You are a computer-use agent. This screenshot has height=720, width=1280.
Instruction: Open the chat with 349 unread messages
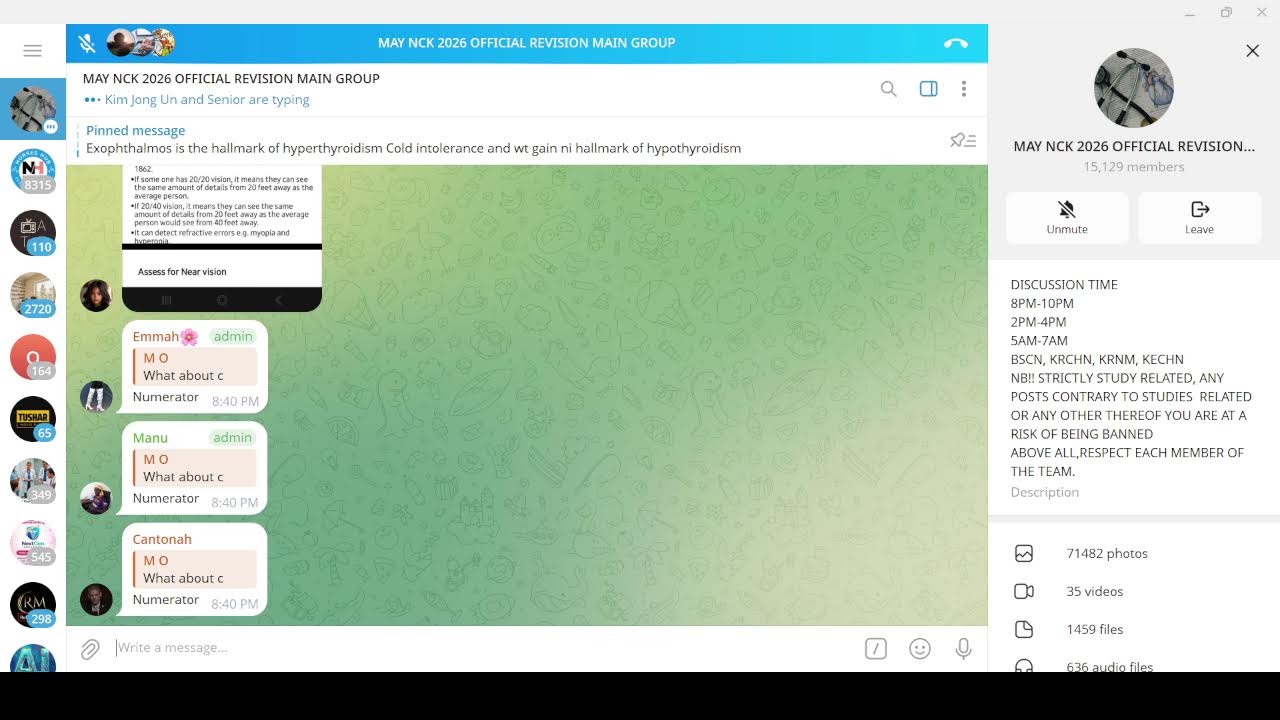[33, 480]
